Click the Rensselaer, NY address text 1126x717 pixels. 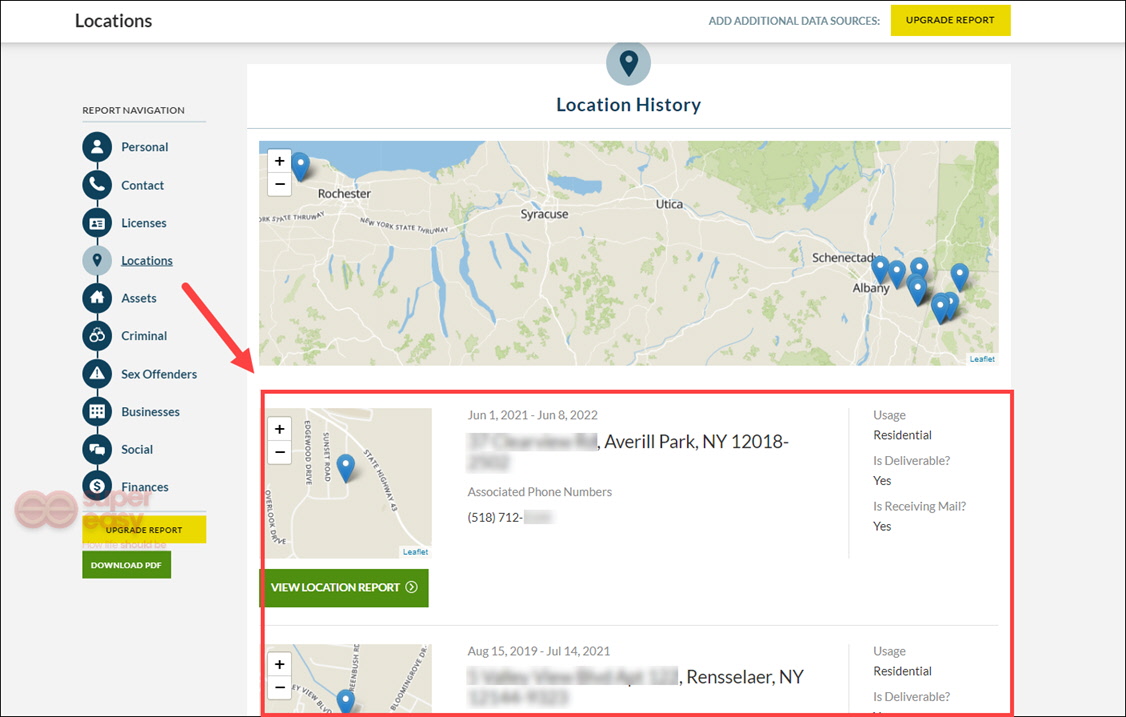click(636, 687)
